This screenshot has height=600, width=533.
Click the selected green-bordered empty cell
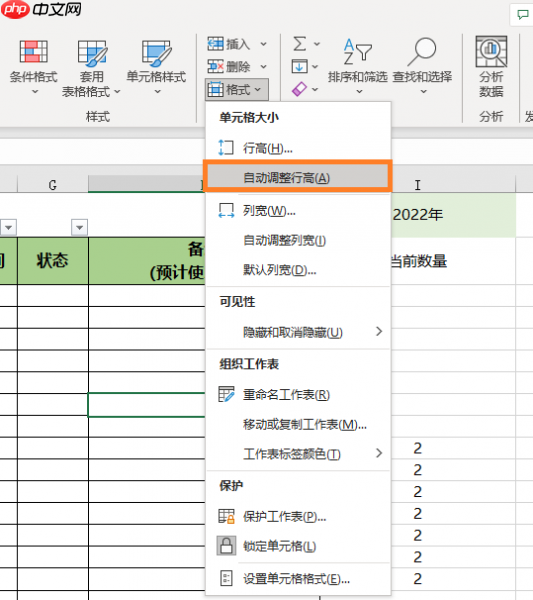coord(147,404)
